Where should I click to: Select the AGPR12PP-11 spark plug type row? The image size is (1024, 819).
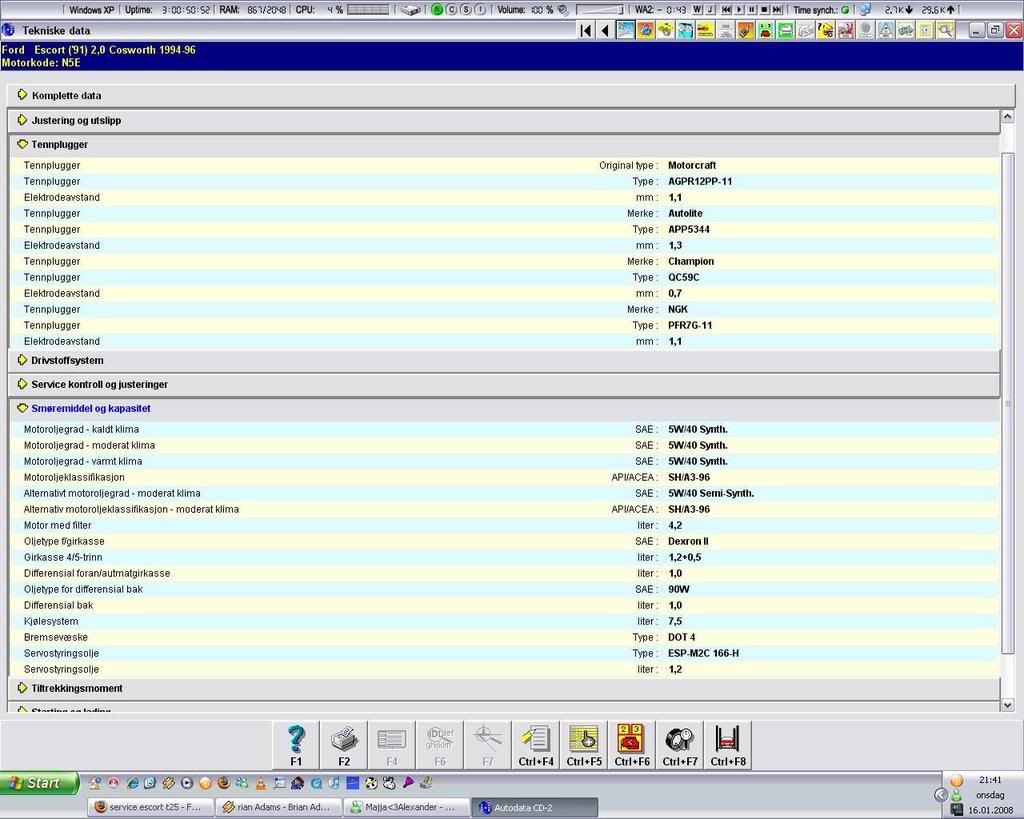pyautogui.click(x=504, y=182)
